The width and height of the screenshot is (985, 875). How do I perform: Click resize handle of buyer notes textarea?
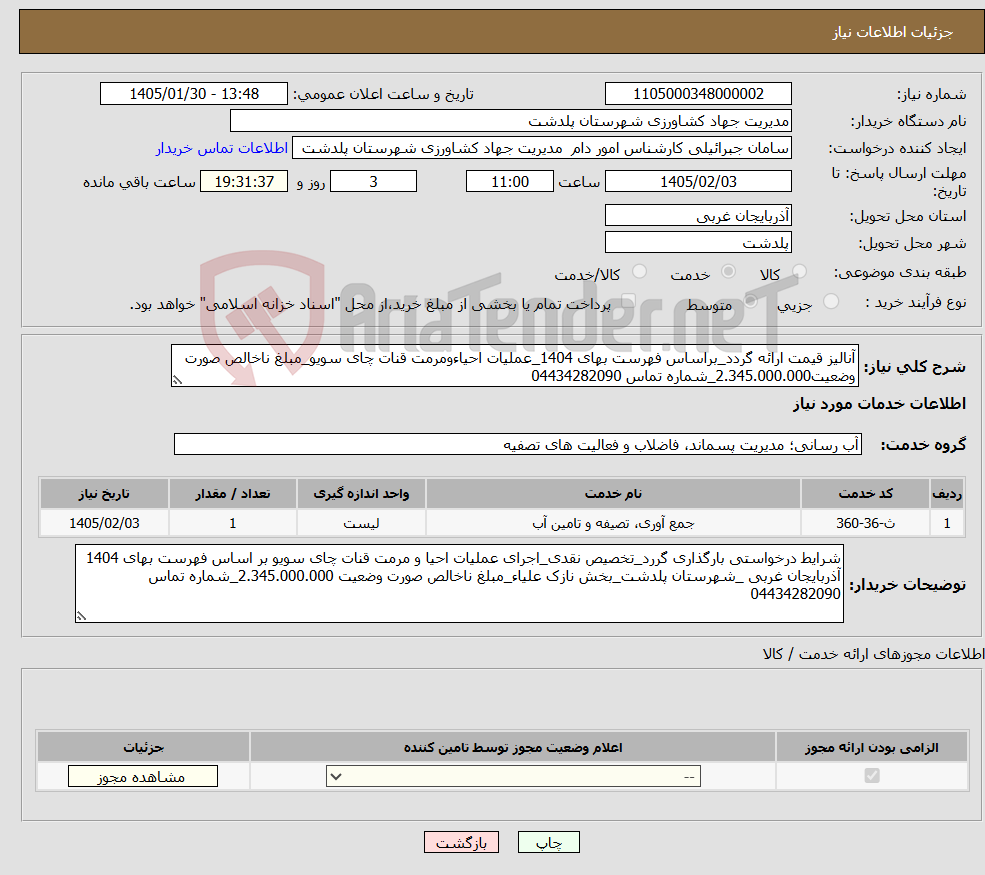(x=81, y=616)
